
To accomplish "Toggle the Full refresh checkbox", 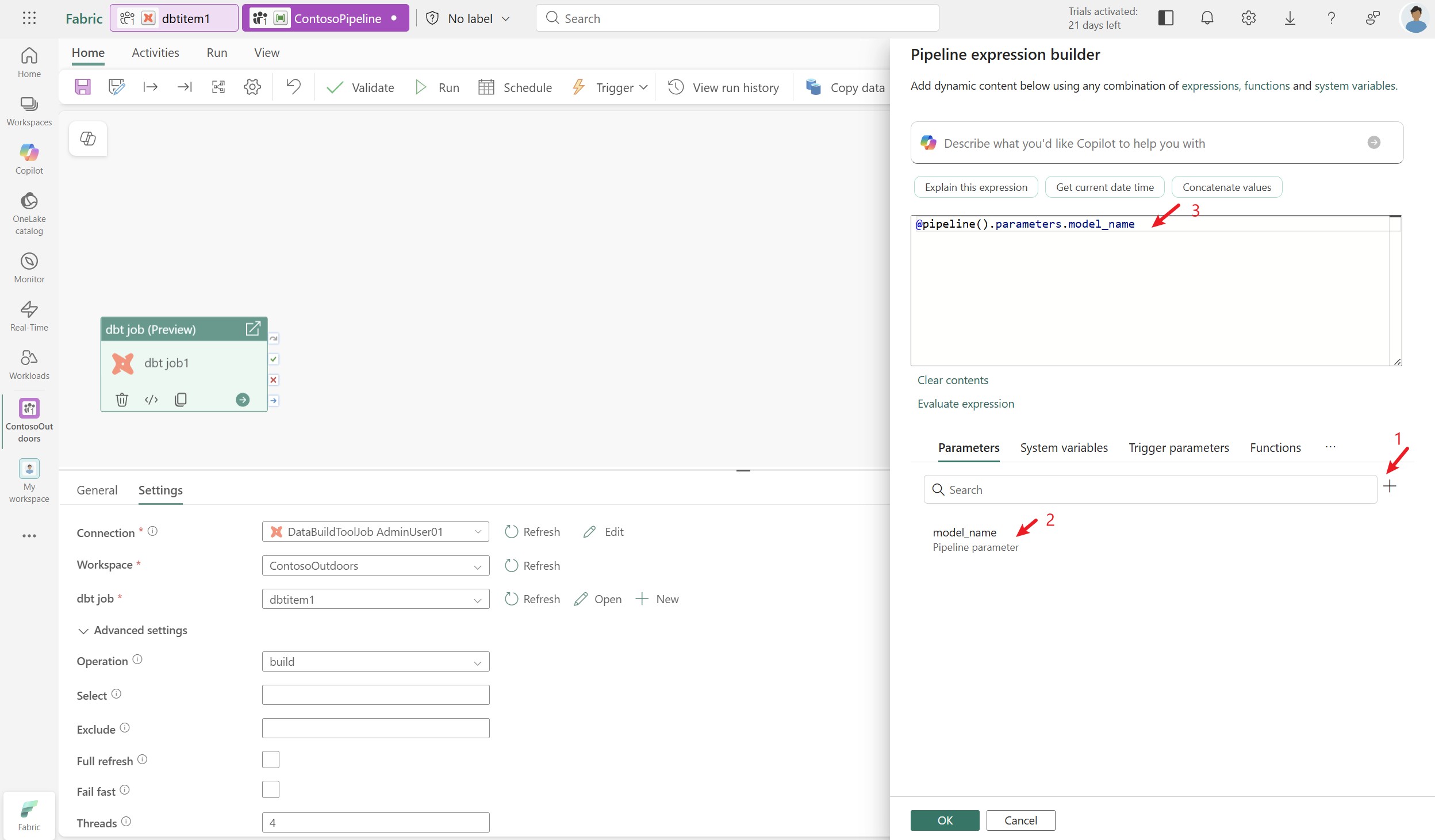I will tap(271, 760).
